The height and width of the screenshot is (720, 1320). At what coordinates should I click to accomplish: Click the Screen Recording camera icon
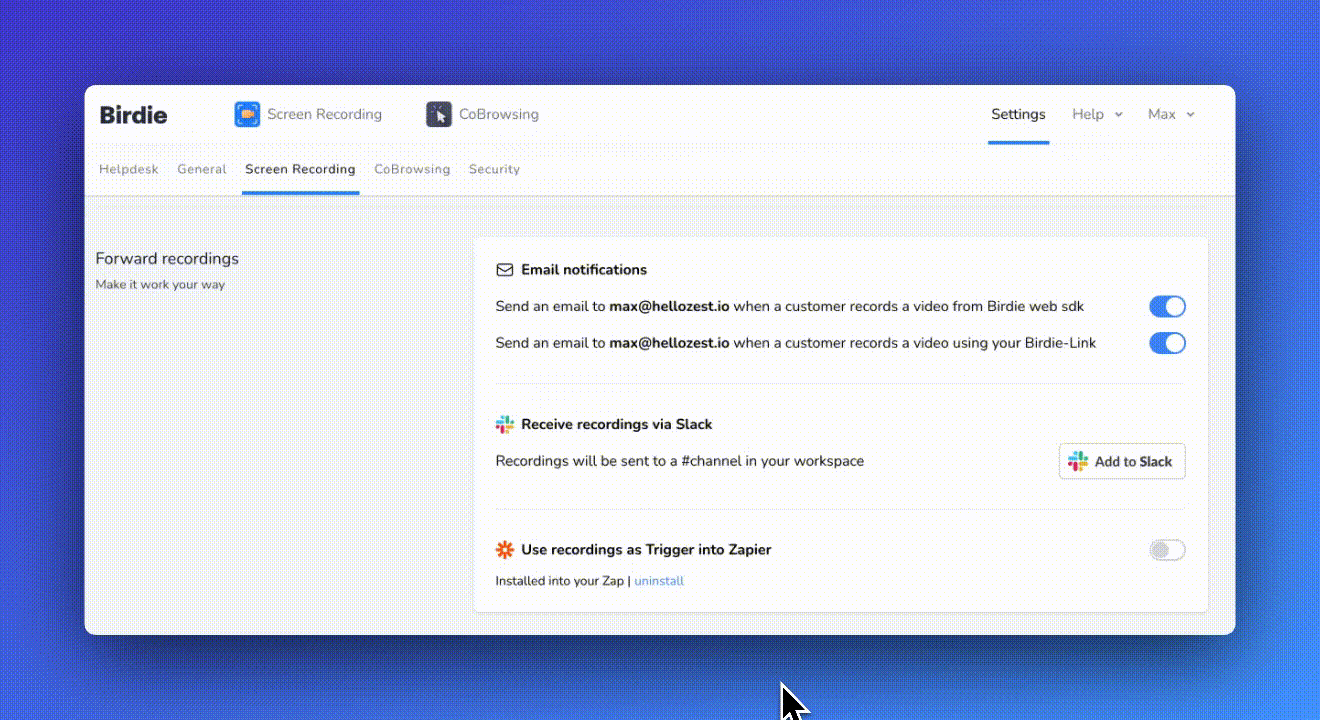(x=247, y=114)
